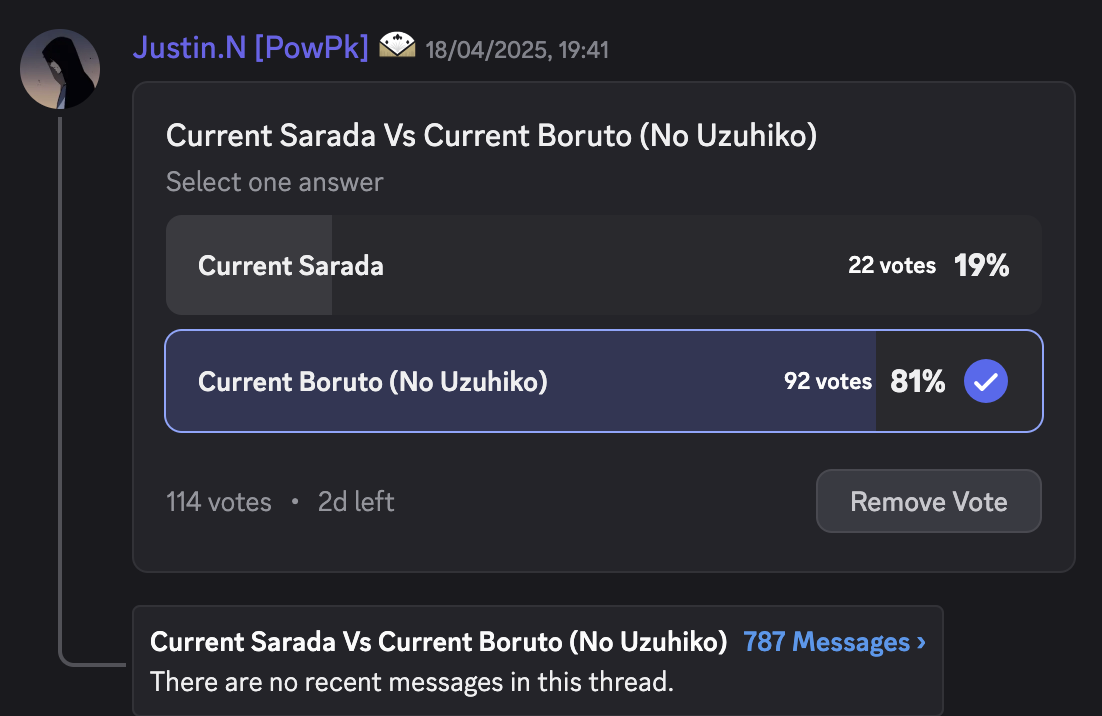Click the fan clan badge beside the username
1102x716 pixels.
(x=397, y=46)
